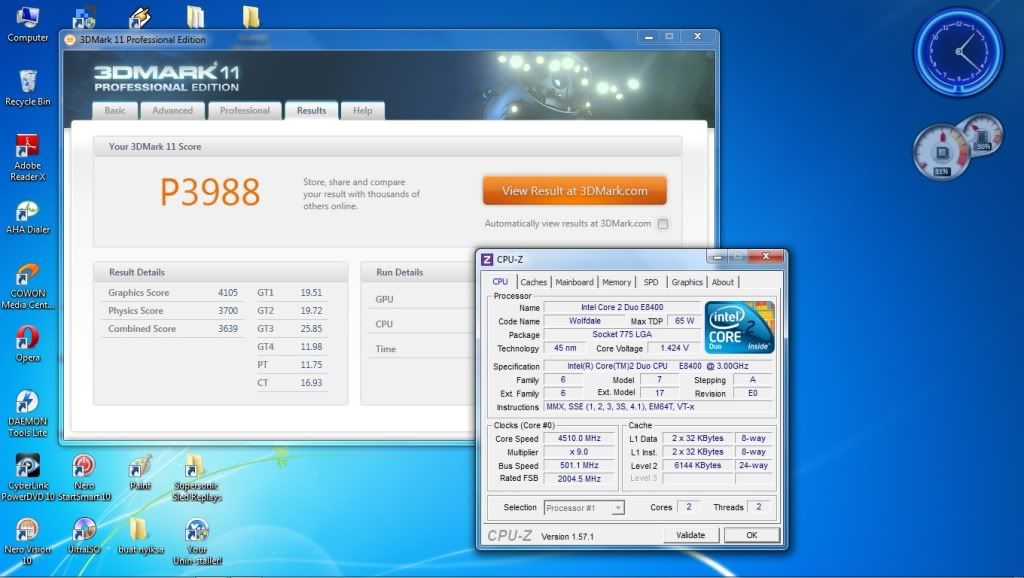Launch Adobe Reader X from desktop
Screen dimensions: 1024x578
point(27,157)
